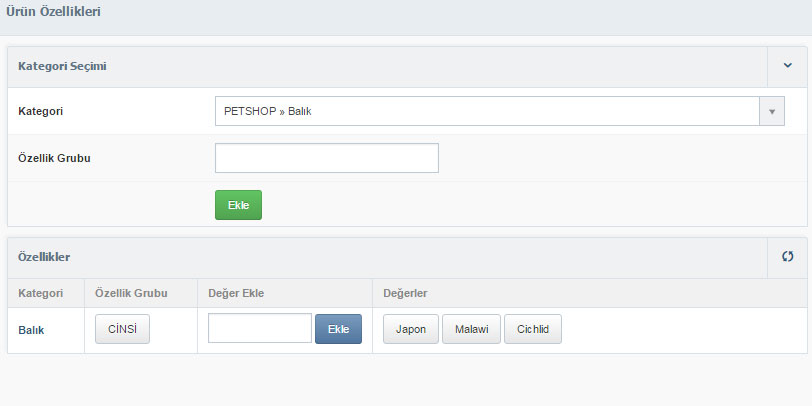The image size is (812, 406).
Task: Click the Özellik Grubu column header
Action: (x=131, y=293)
